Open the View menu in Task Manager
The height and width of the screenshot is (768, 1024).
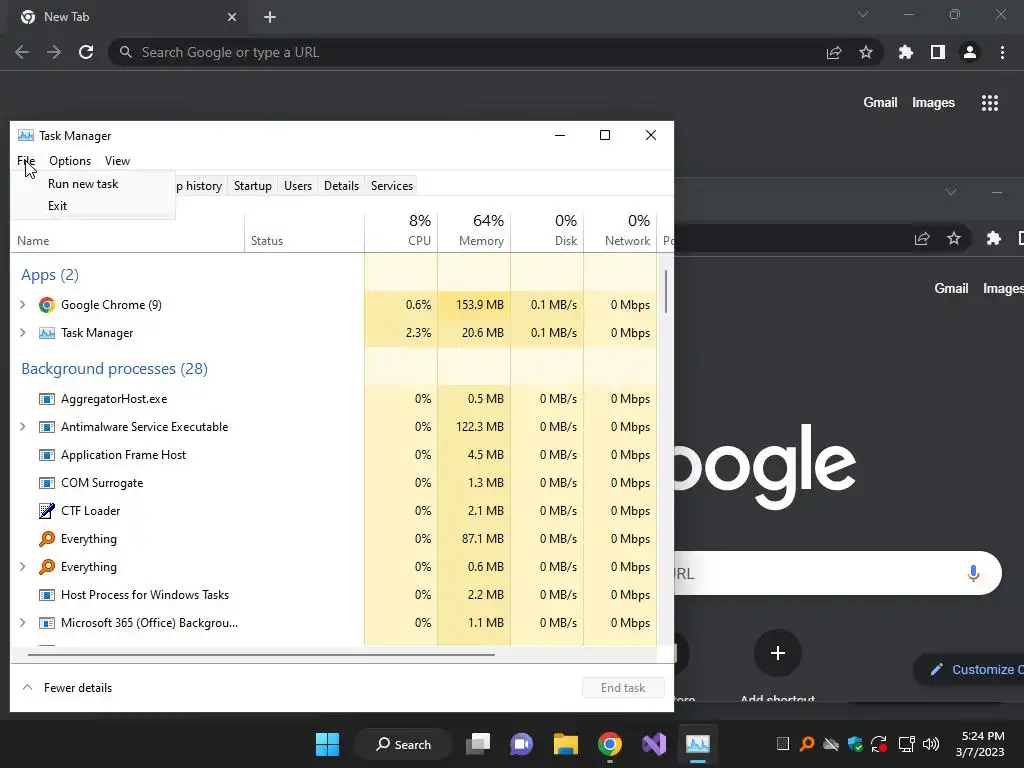click(118, 161)
